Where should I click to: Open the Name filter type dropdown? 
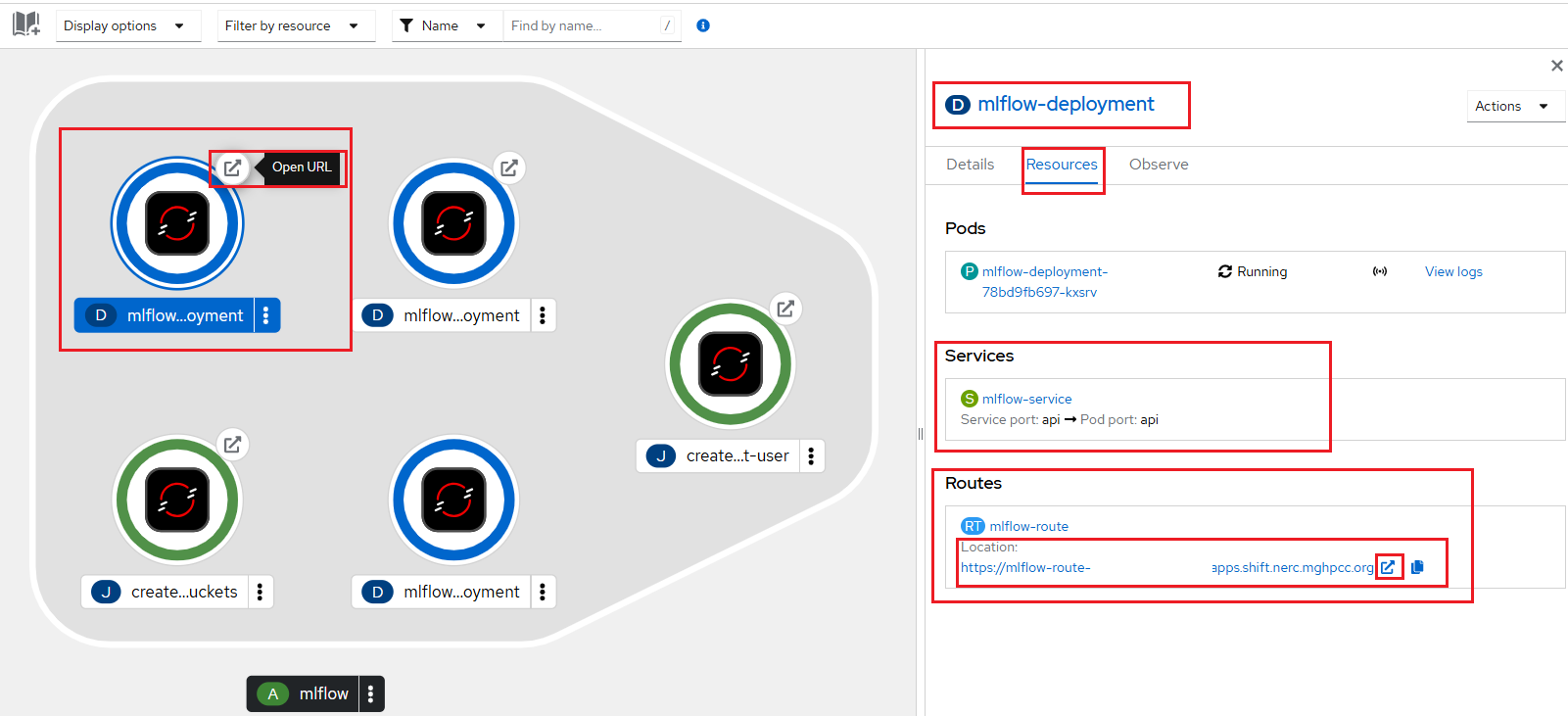point(447,25)
